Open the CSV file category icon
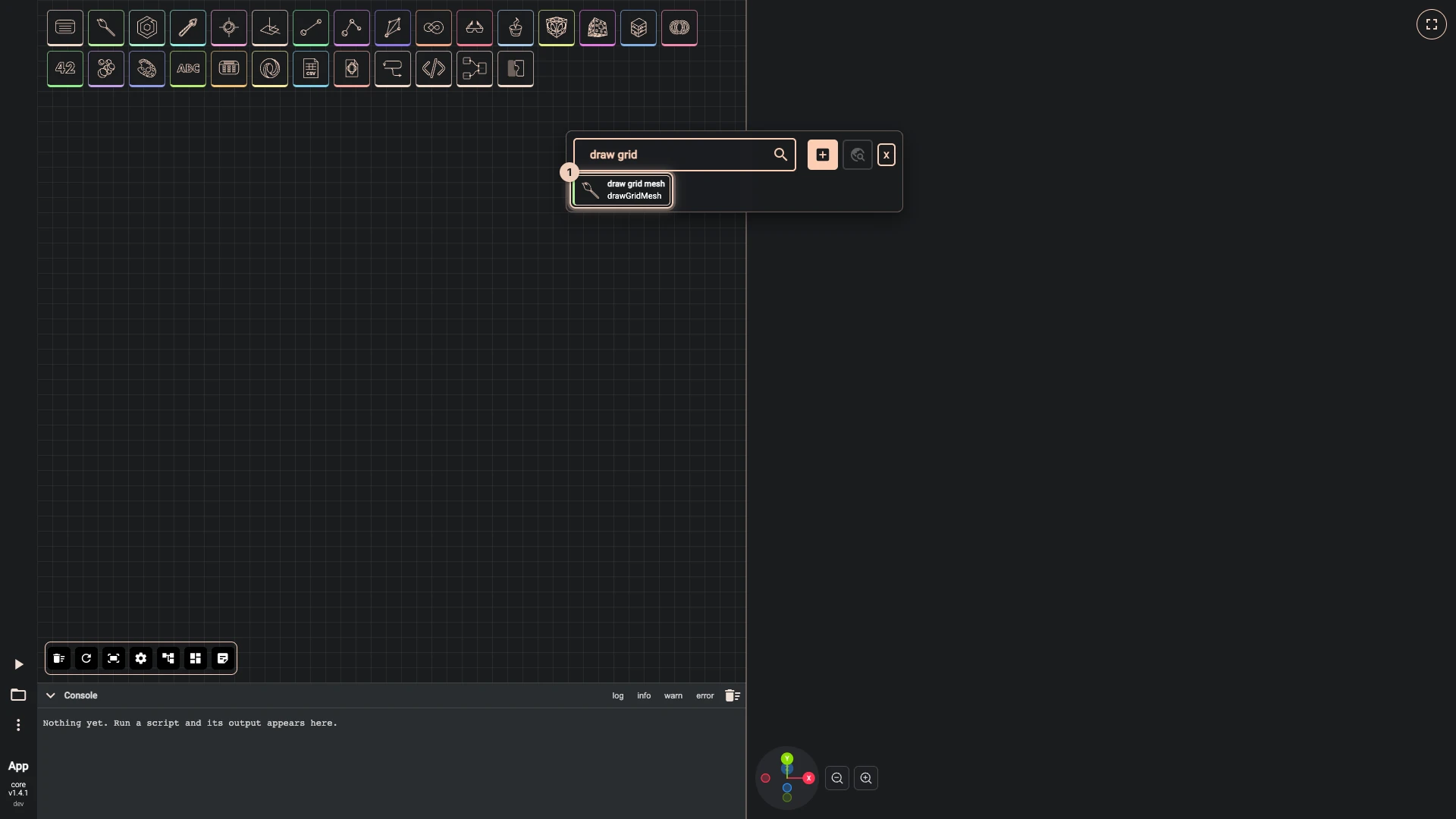The image size is (1456, 819). [311, 69]
